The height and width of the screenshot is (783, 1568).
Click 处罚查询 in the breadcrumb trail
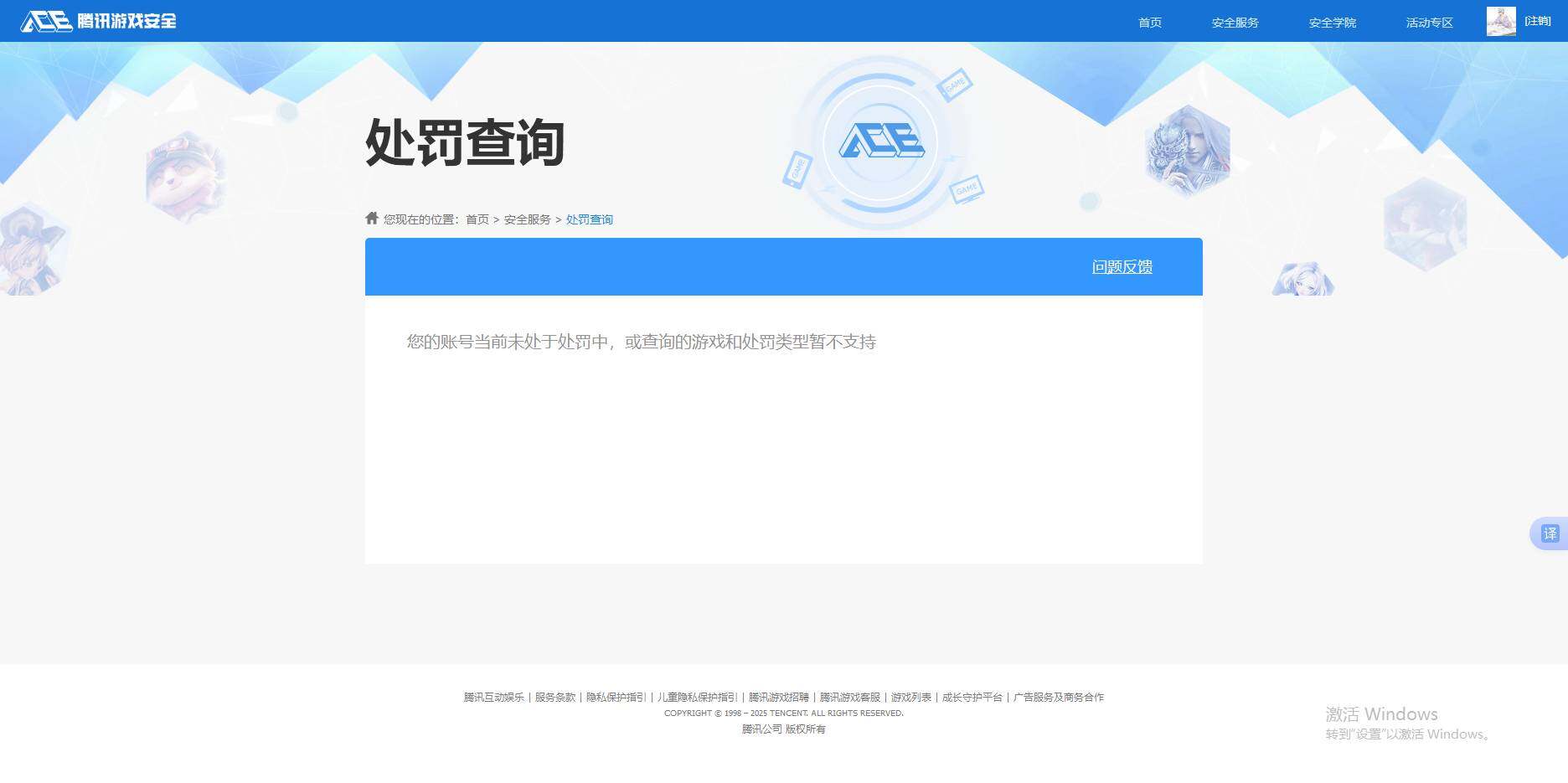[x=589, y=219]
